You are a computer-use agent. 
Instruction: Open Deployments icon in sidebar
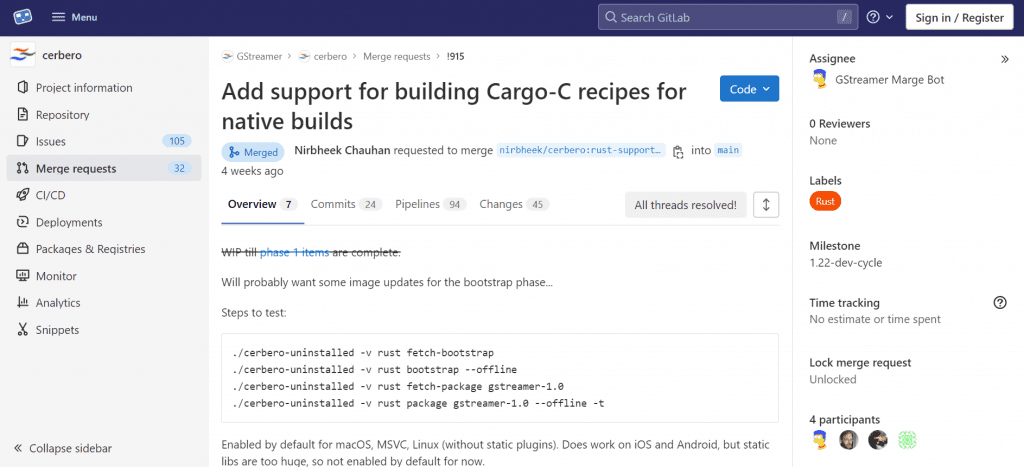click(x=23, y=222)
